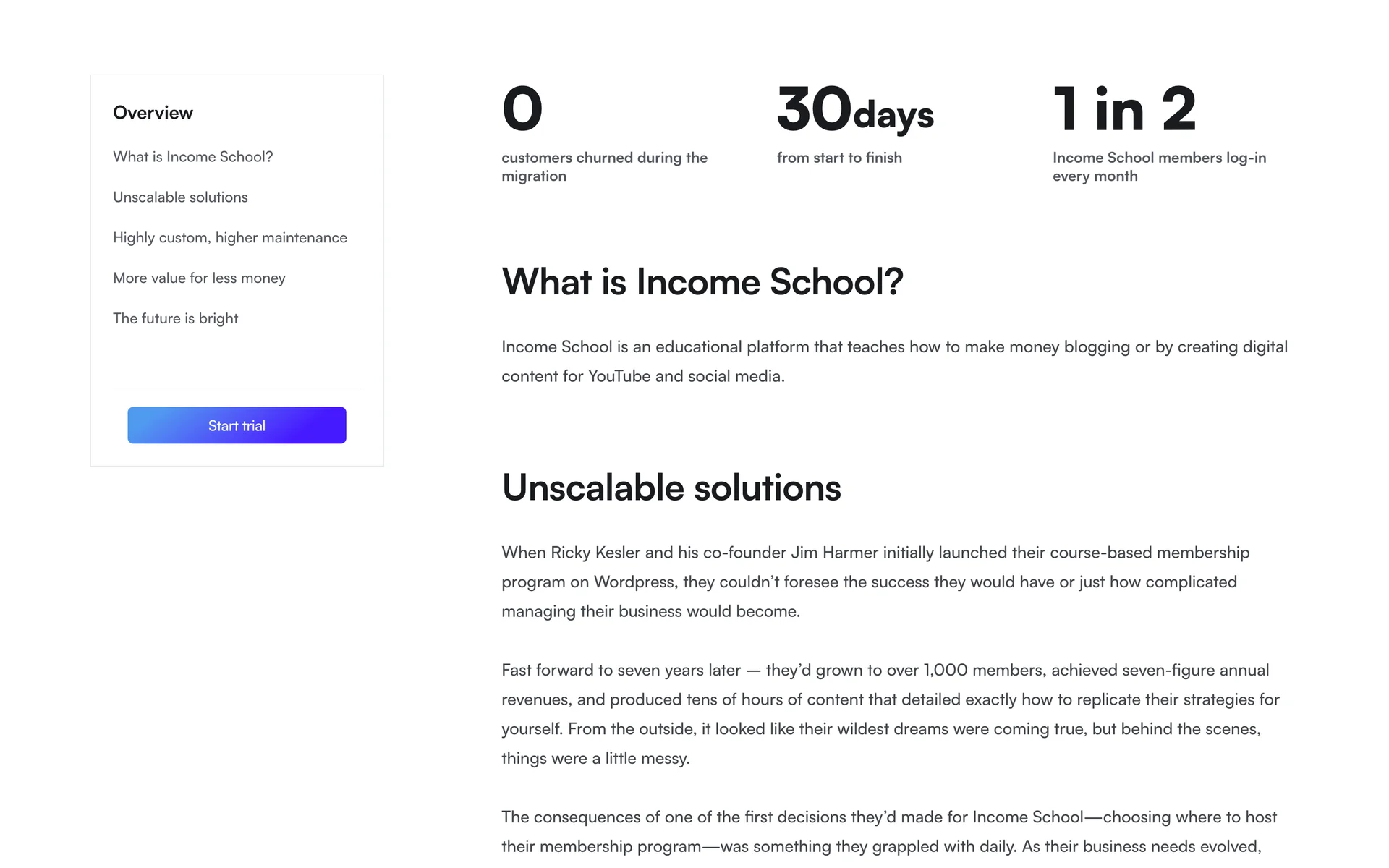Click the divider line above Start trial
Image resolution: width=1389 pixels, height=868 pixels.
(x=237, y=388)
